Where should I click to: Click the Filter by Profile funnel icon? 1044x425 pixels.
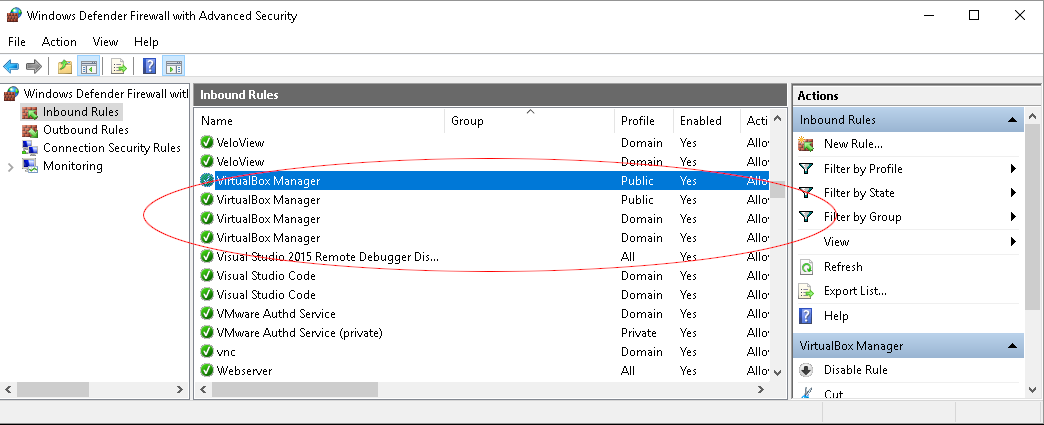pyautogui.click(x=806, y=169)
